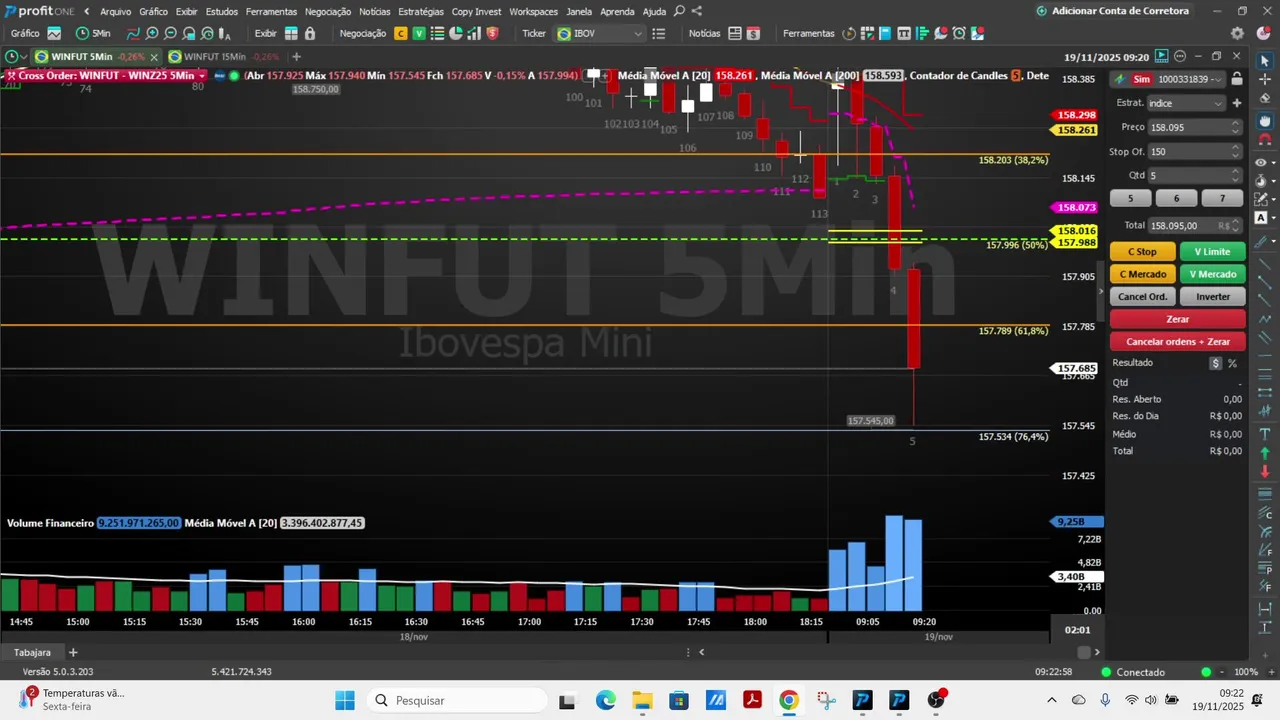The height and width of the screenshot is (720, 1280).
Task: Click the red Zerar button
Action: coord(1178,319)
